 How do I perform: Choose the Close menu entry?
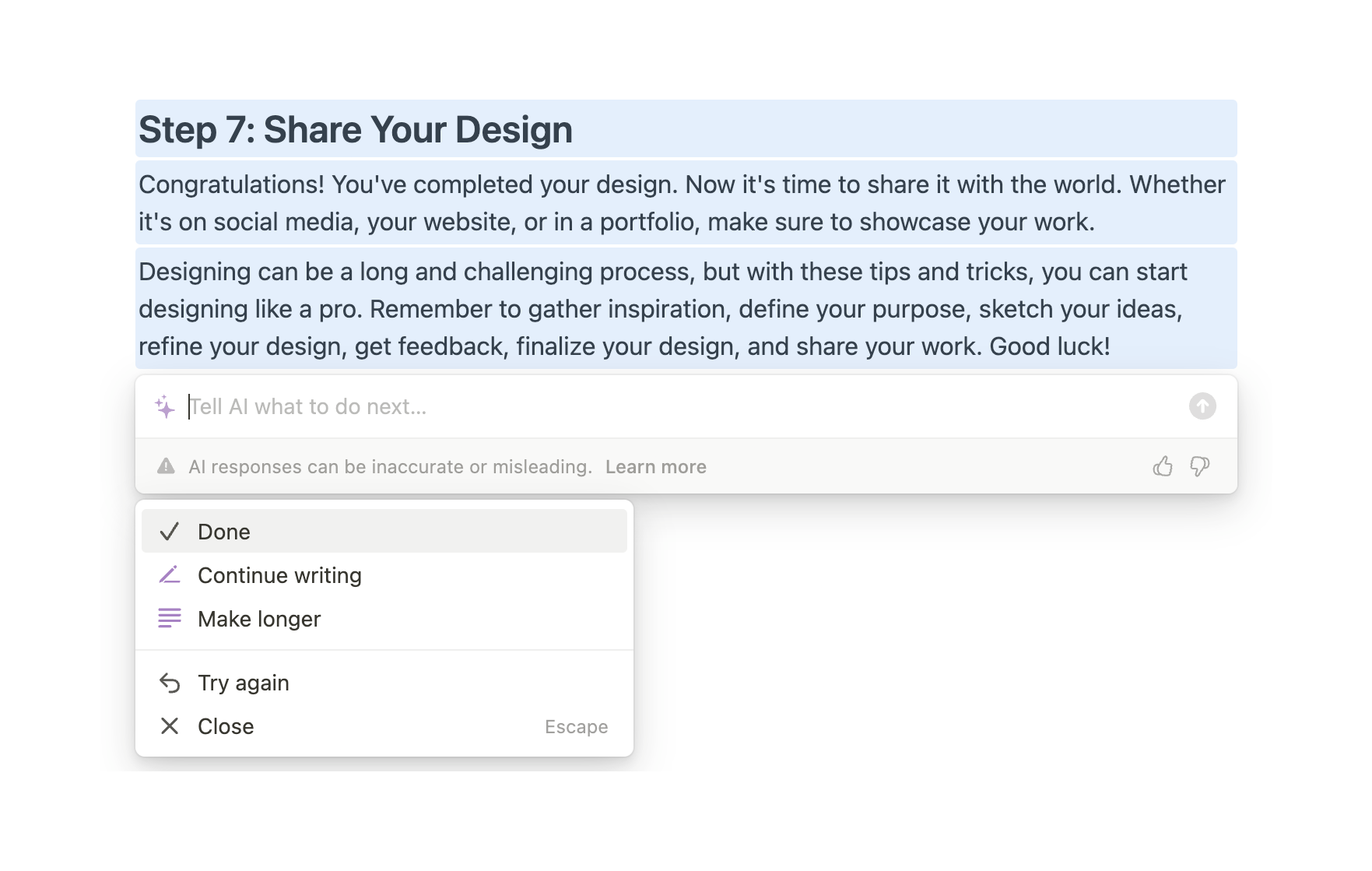226,726
